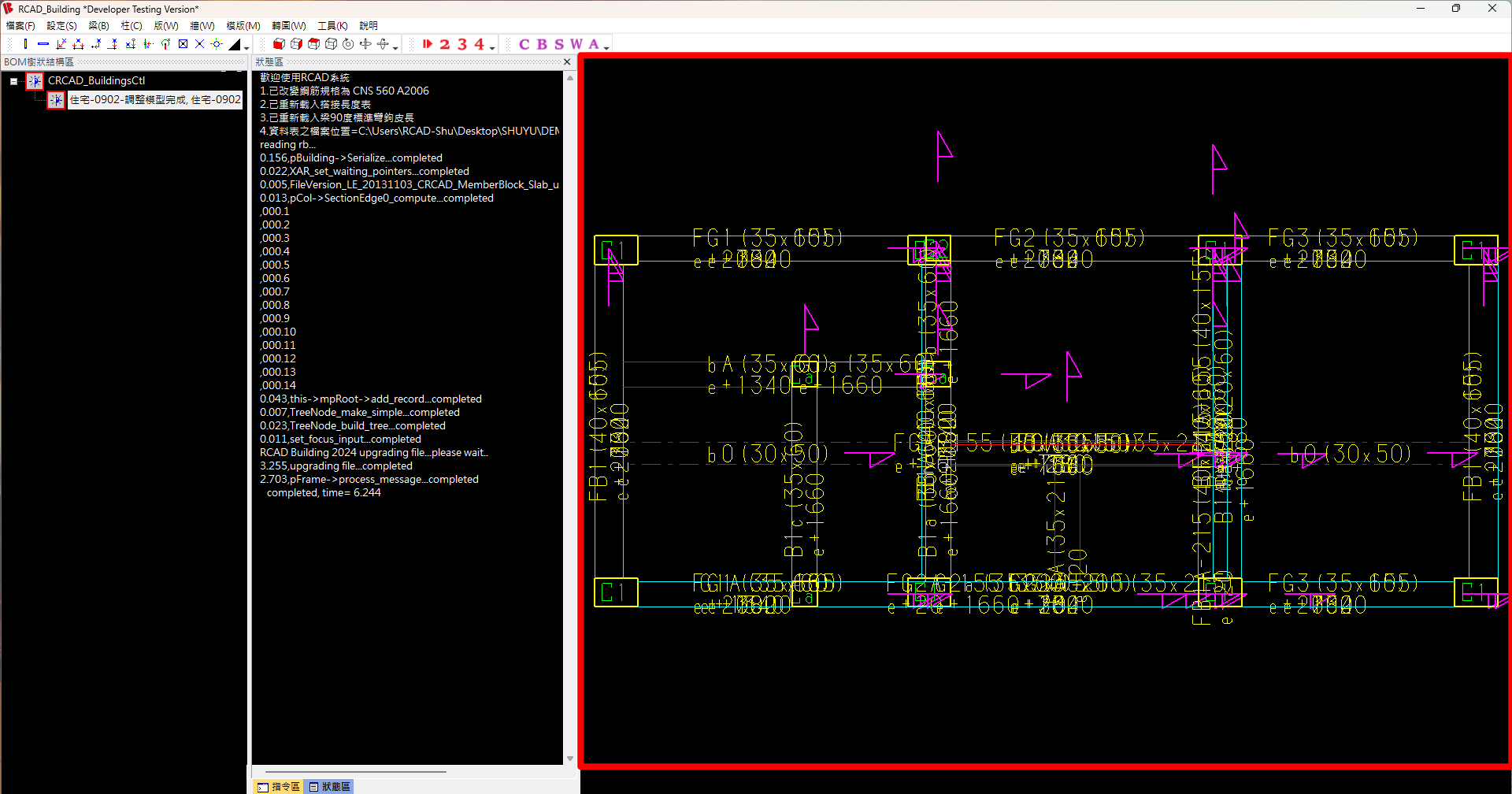Click the curved arrow node tool icon
The image size is (1512, 794).
click(x=95, y=44)
